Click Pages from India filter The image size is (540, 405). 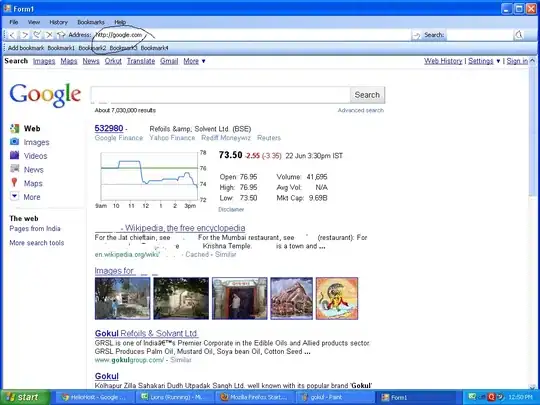coord(35,229)
